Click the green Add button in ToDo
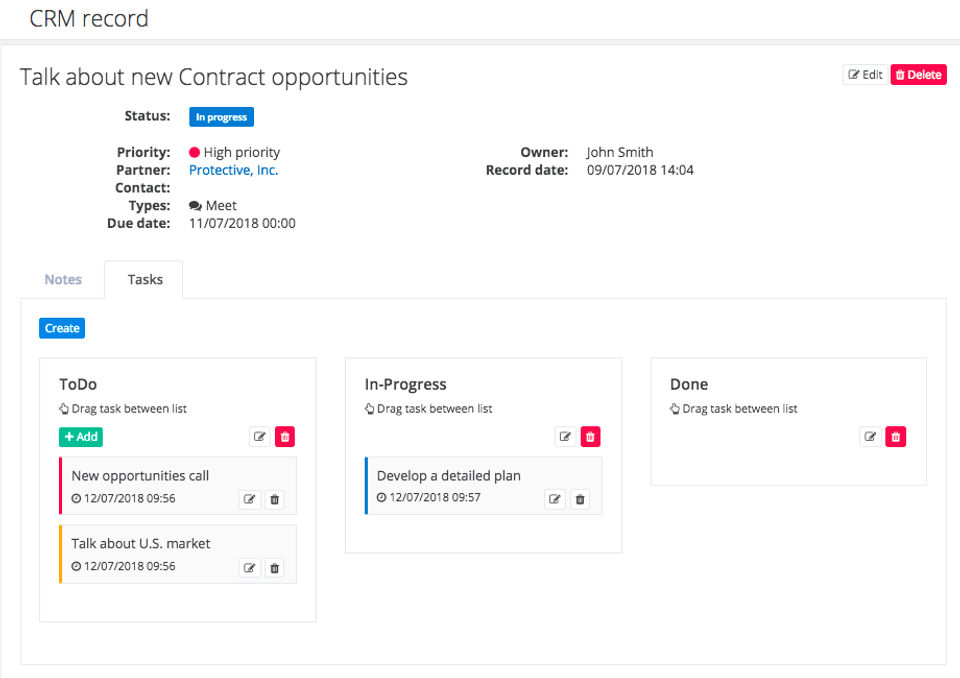 81,437
